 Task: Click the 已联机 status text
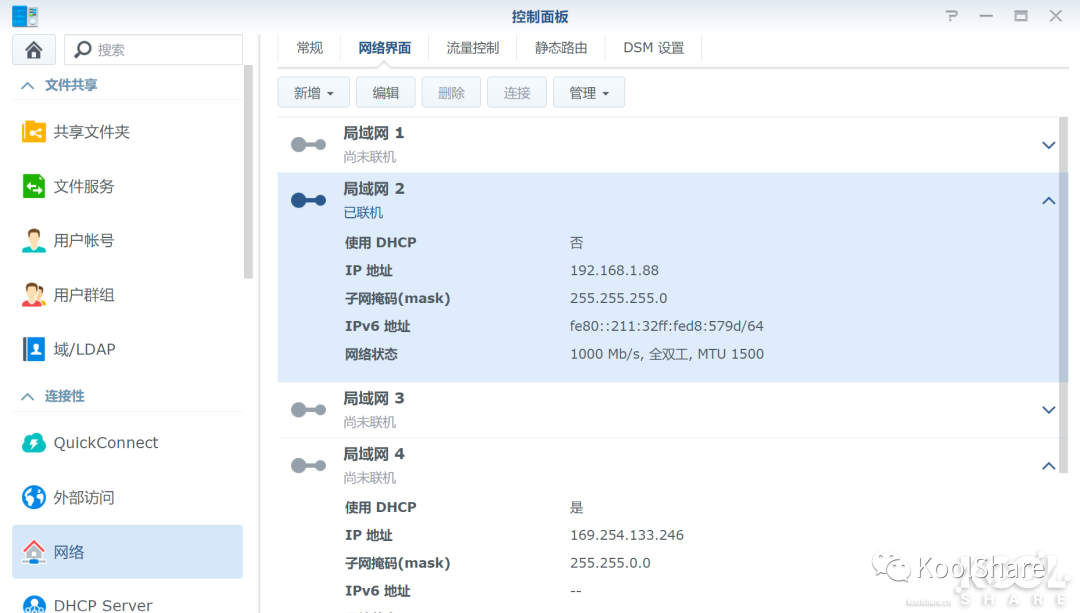tap(363, 213)
